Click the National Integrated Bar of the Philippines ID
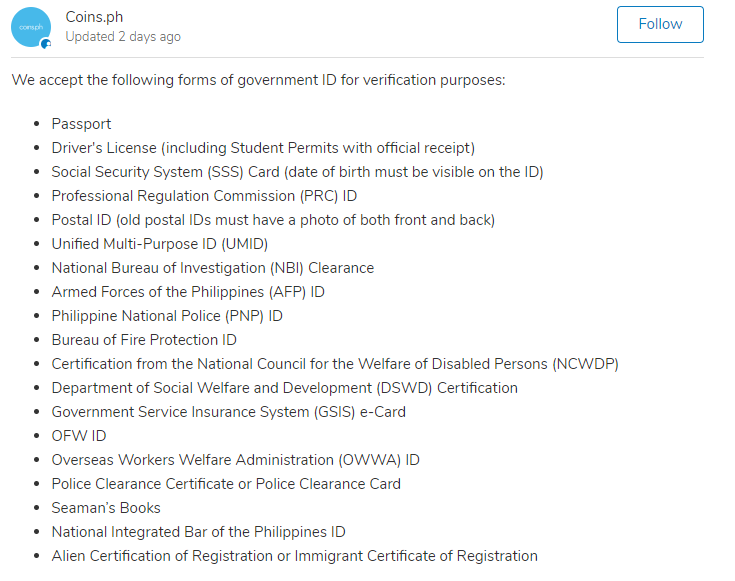 point(198,532)
